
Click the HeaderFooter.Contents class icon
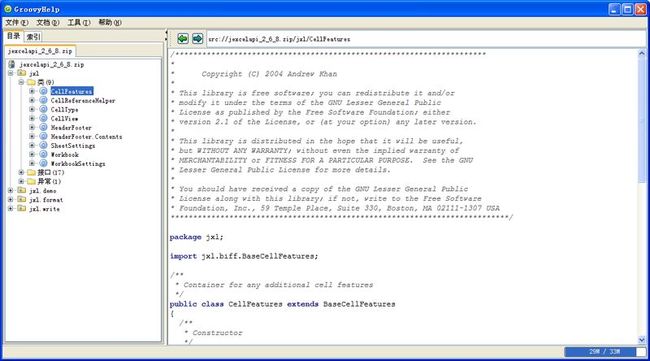[43, 136]
